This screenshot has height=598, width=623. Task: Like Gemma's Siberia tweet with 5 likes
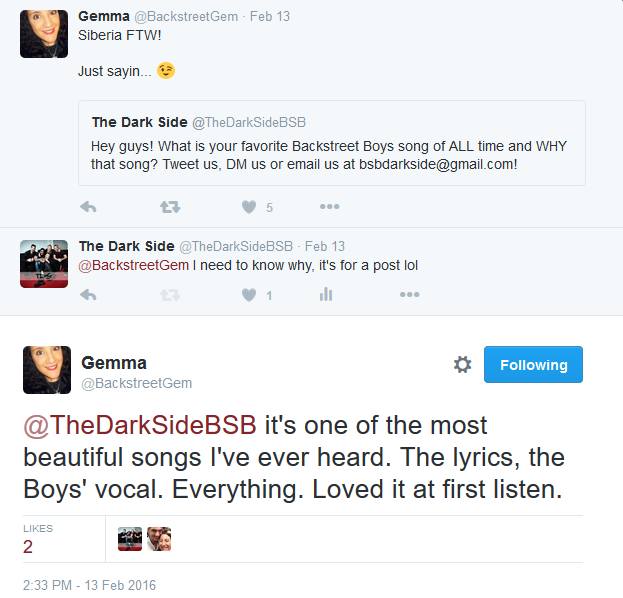250,207
